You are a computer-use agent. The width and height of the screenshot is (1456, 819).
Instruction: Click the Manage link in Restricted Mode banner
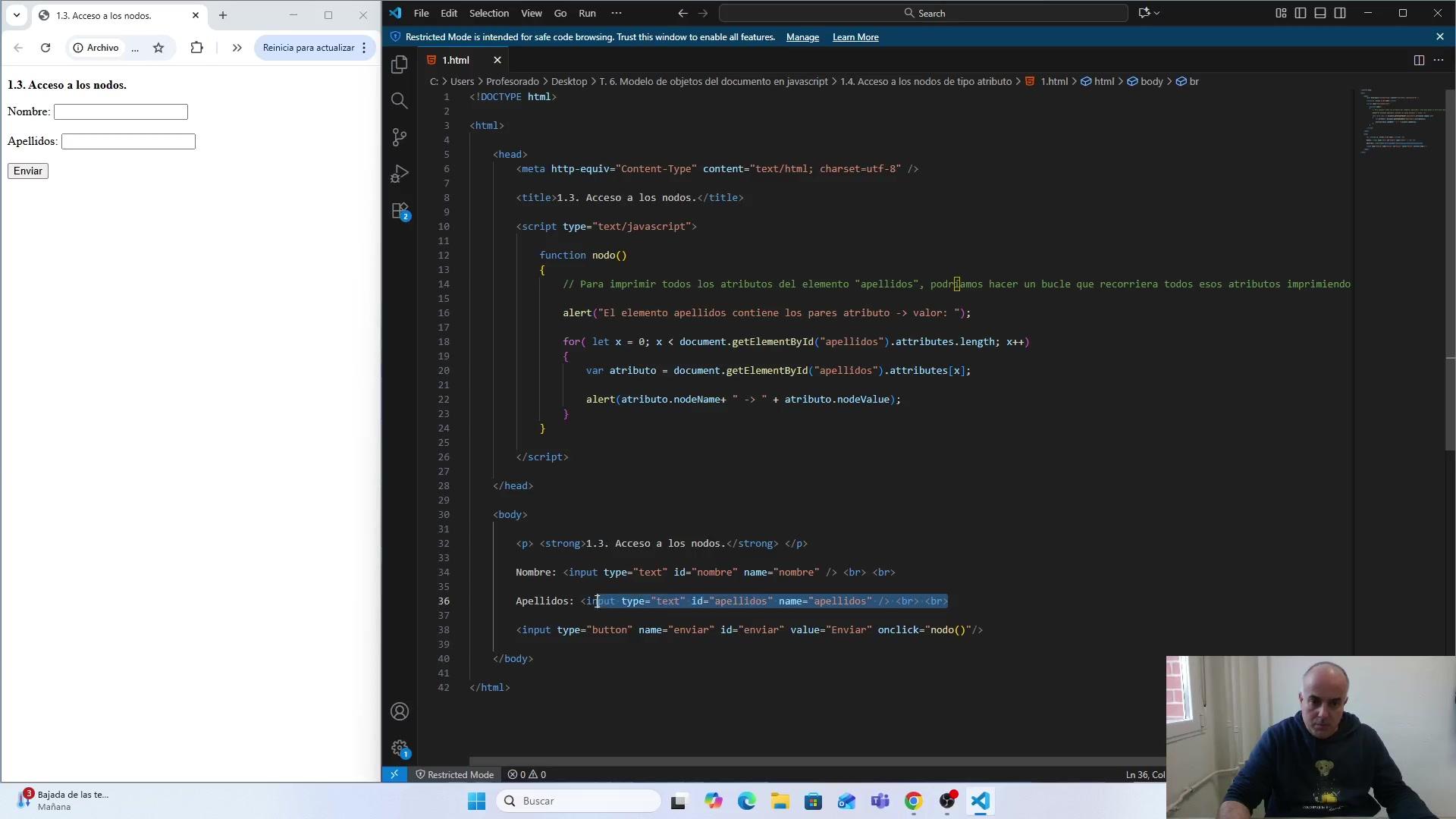802,37
